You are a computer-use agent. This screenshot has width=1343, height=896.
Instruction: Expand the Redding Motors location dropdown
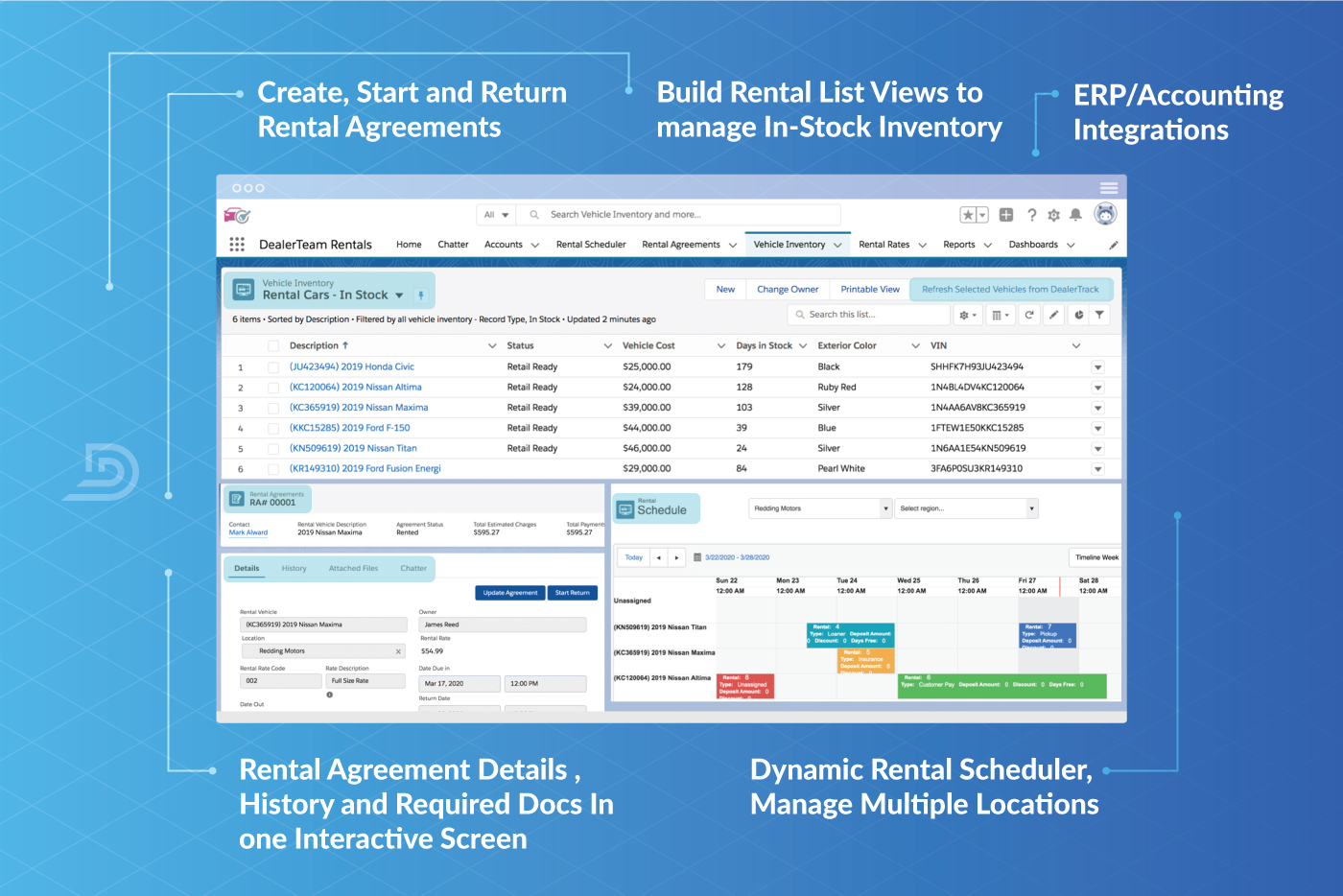point(885,508)
